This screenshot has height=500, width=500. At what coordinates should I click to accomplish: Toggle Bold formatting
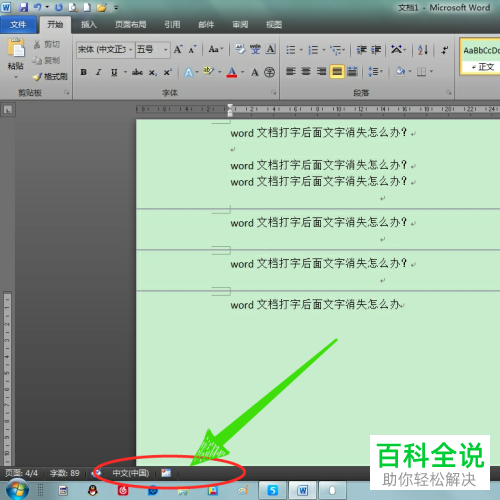coord(84,72)
